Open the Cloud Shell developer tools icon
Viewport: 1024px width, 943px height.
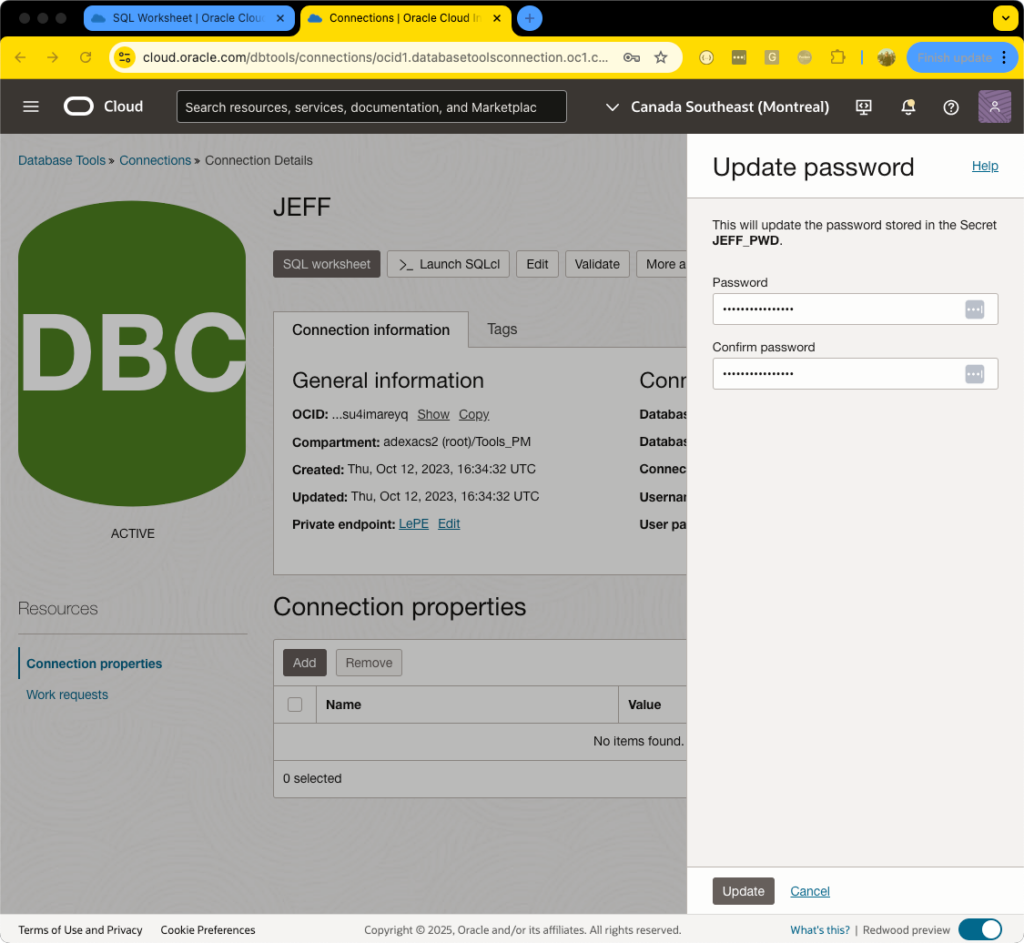[863, 107]
